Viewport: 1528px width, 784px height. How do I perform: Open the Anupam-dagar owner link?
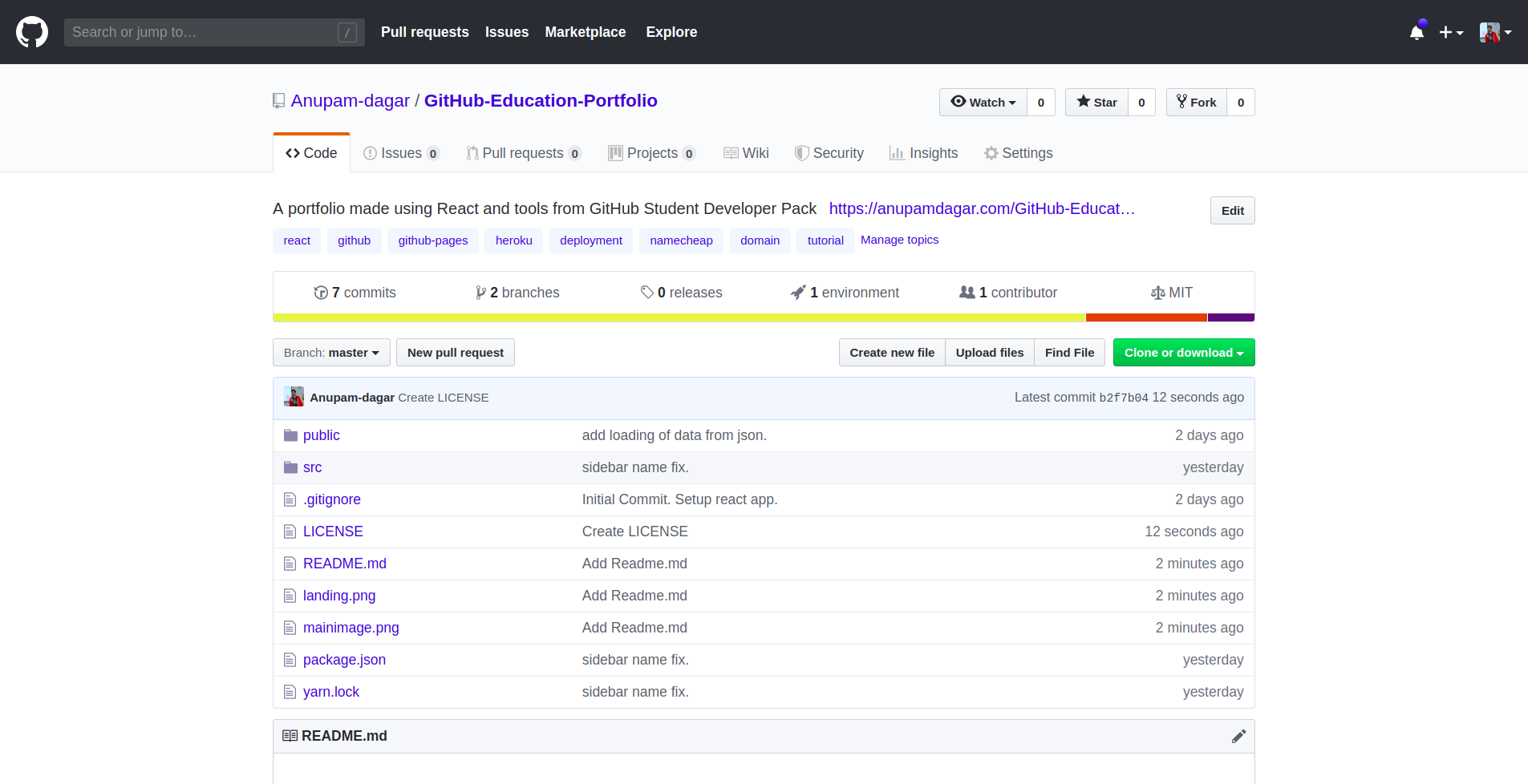pos(351,101)
